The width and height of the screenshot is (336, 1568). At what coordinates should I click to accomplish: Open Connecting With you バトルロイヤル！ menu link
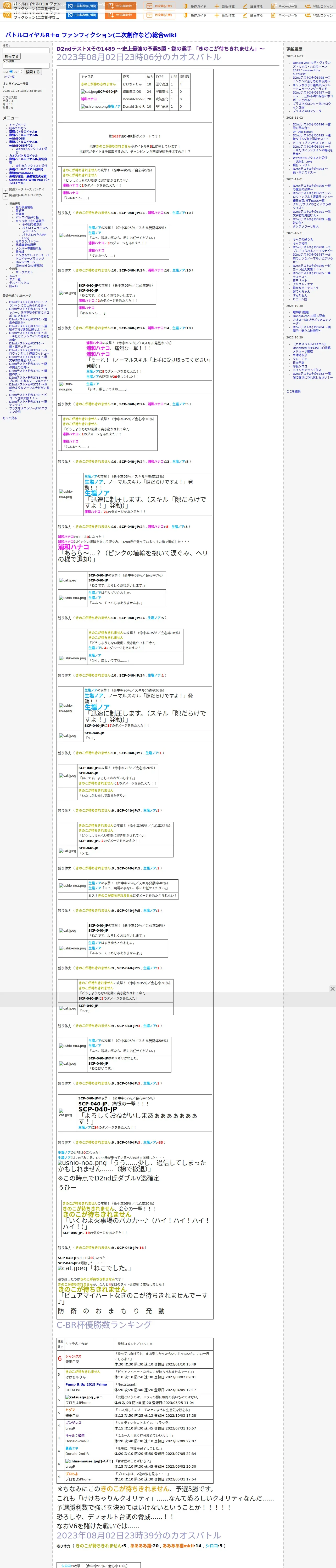[x=29, y=181]
